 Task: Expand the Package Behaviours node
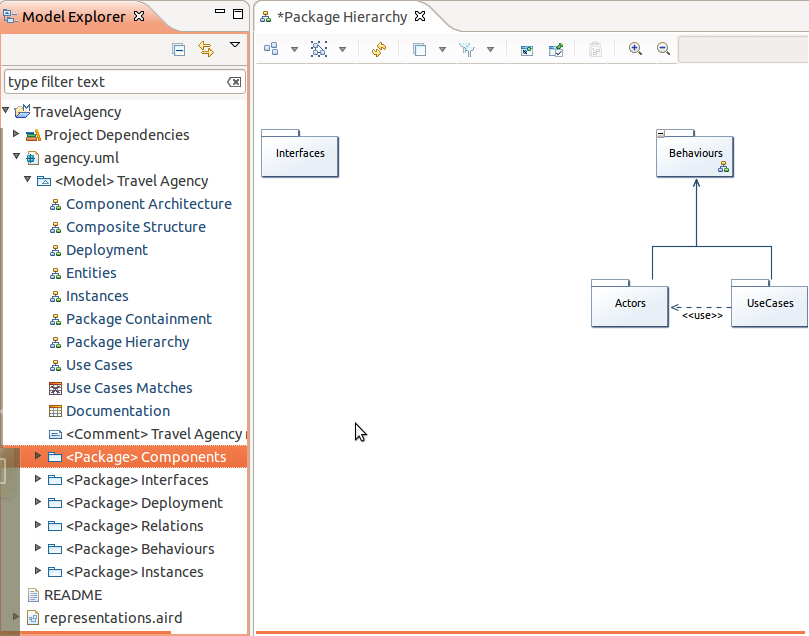pyautogui.click(x=38, y=547)
